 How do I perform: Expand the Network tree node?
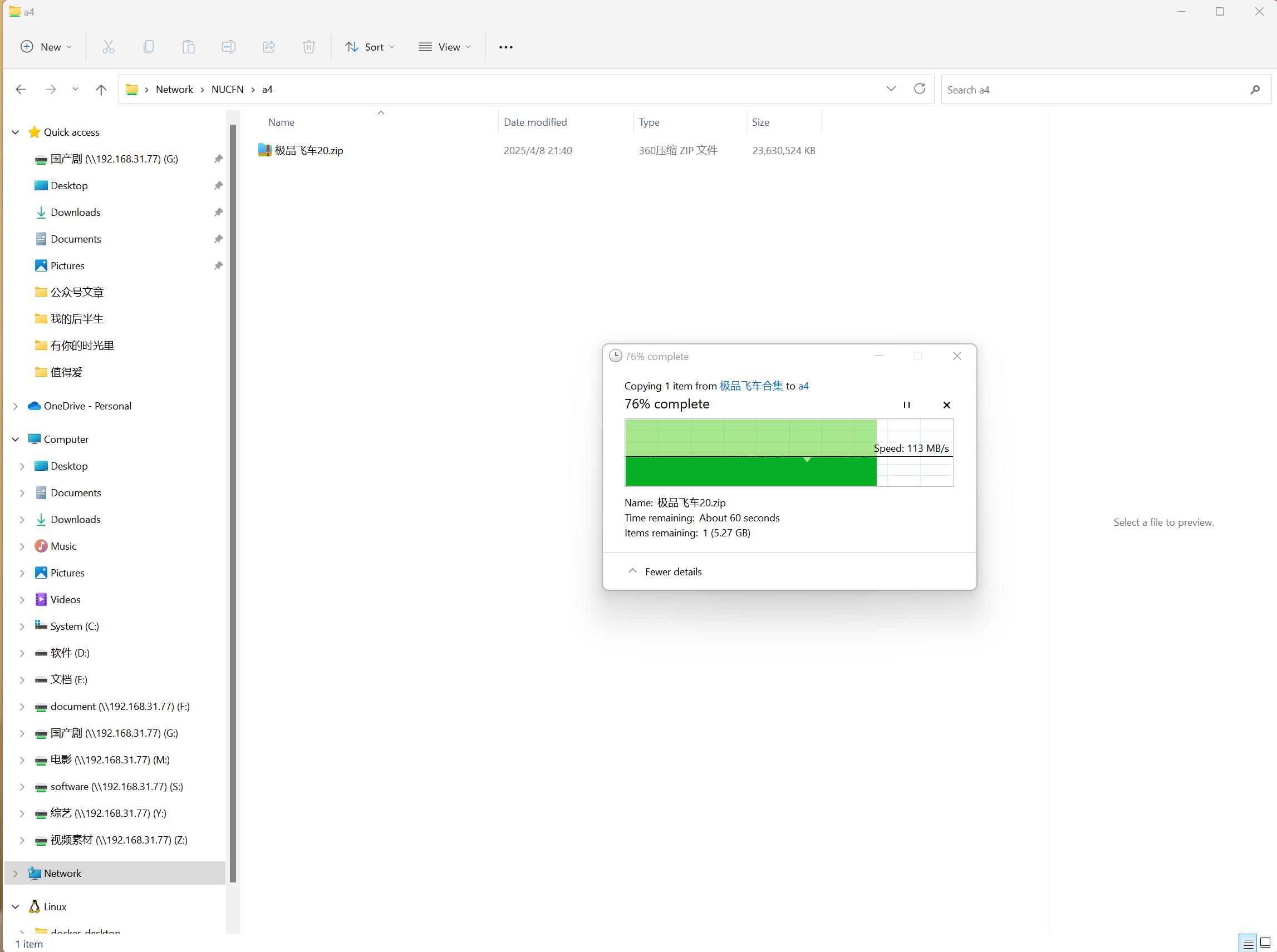16,874
